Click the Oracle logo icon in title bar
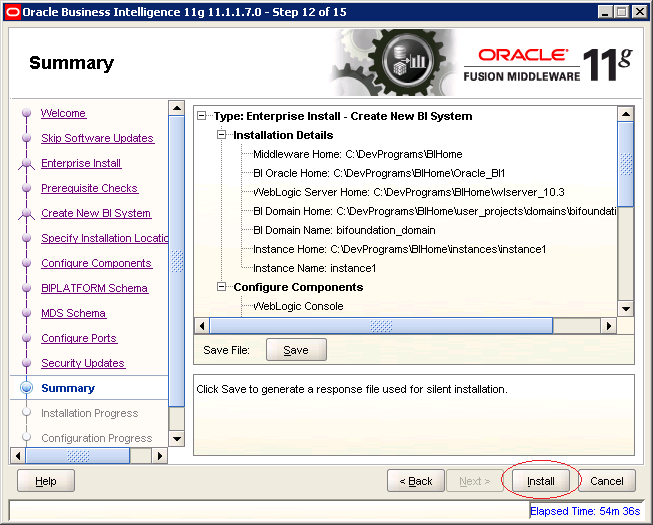Screen dimensions: 653x525 12,12
